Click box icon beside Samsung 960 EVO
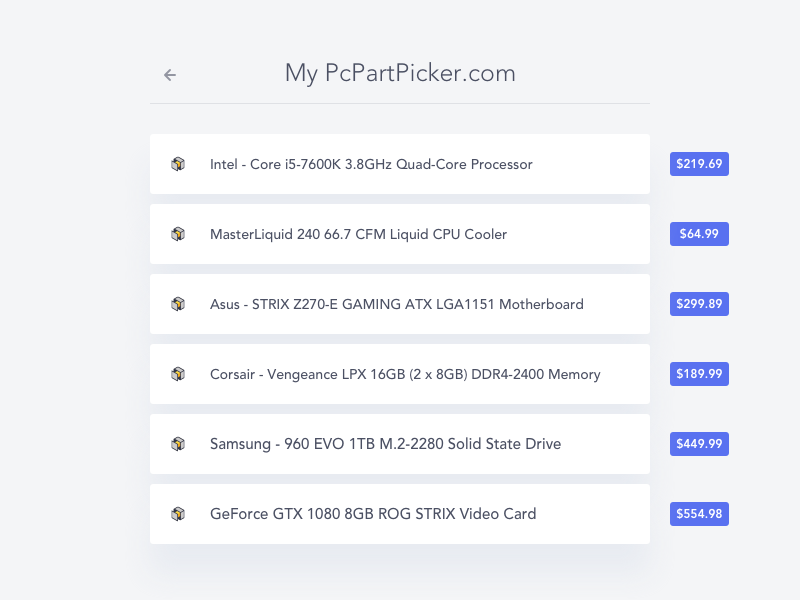The image size is (800, 600). click(x=178, y=444)
